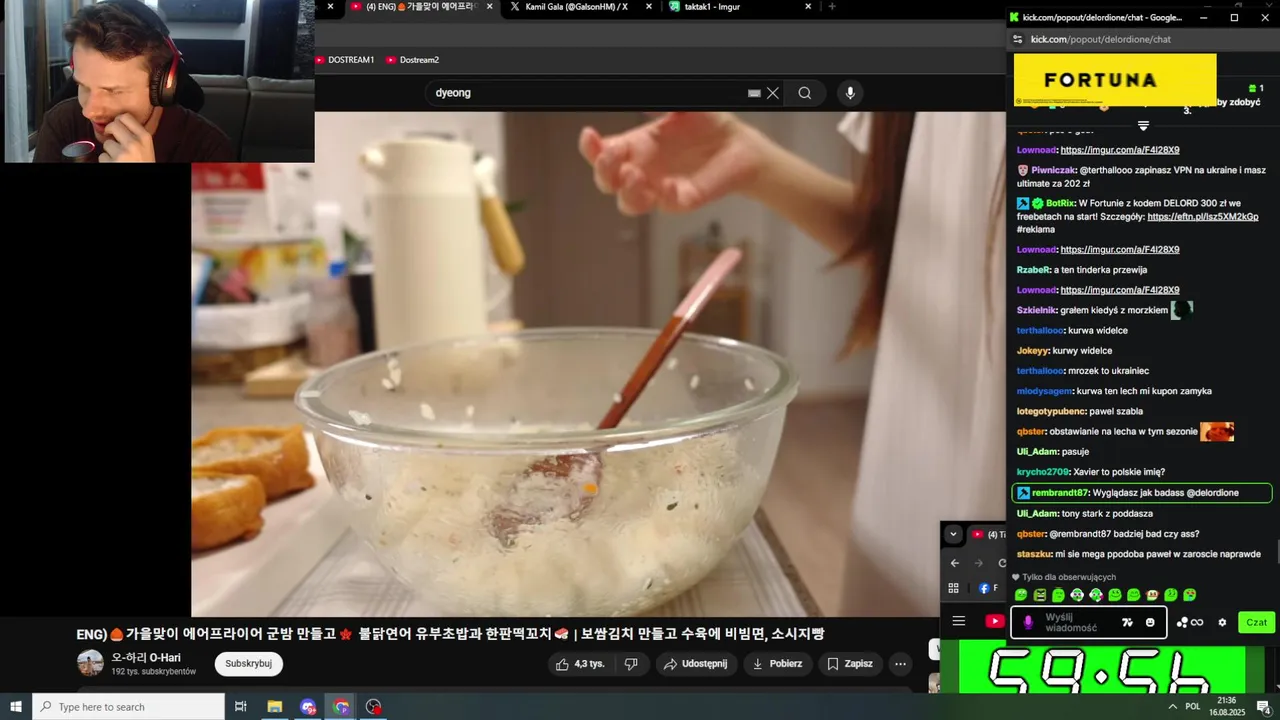Close the taktak1 Imgur tab
Screen dimensions: 1280x720
point(806,6)
